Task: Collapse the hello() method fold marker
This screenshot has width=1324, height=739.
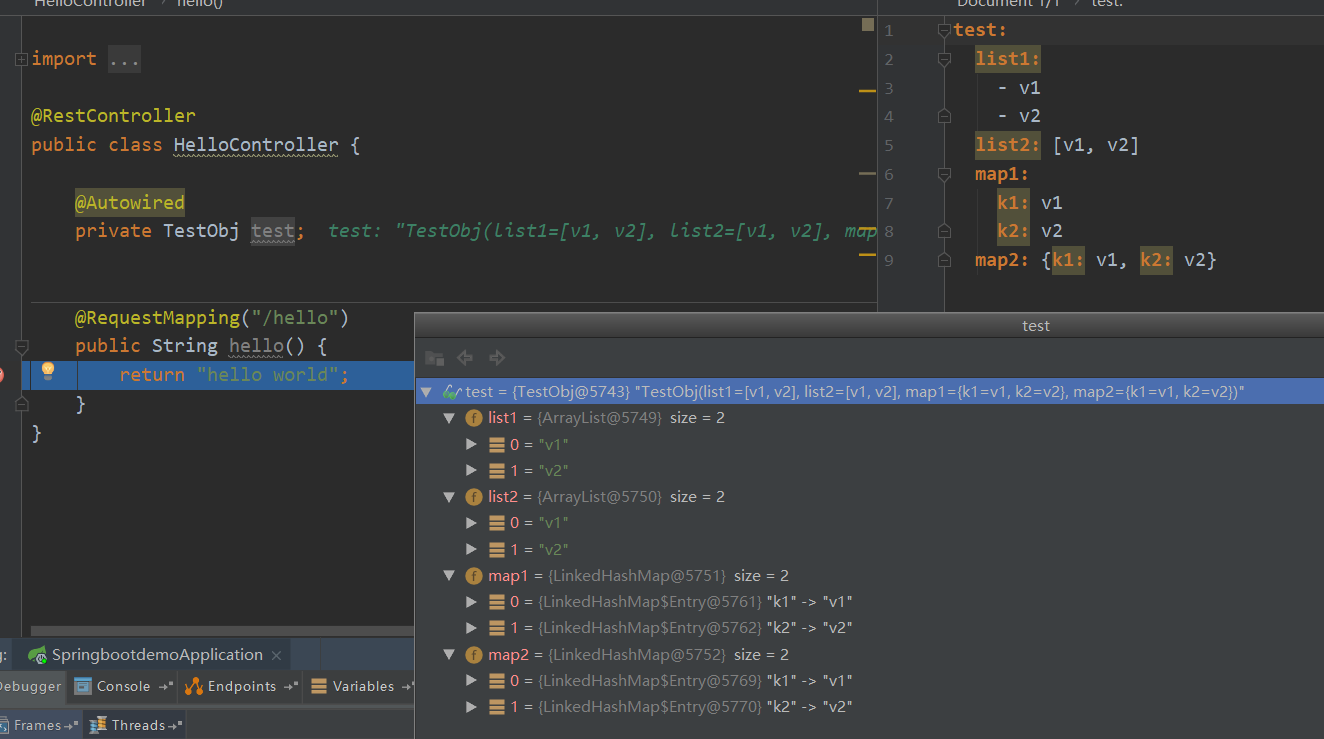Action: pos(21,347)
